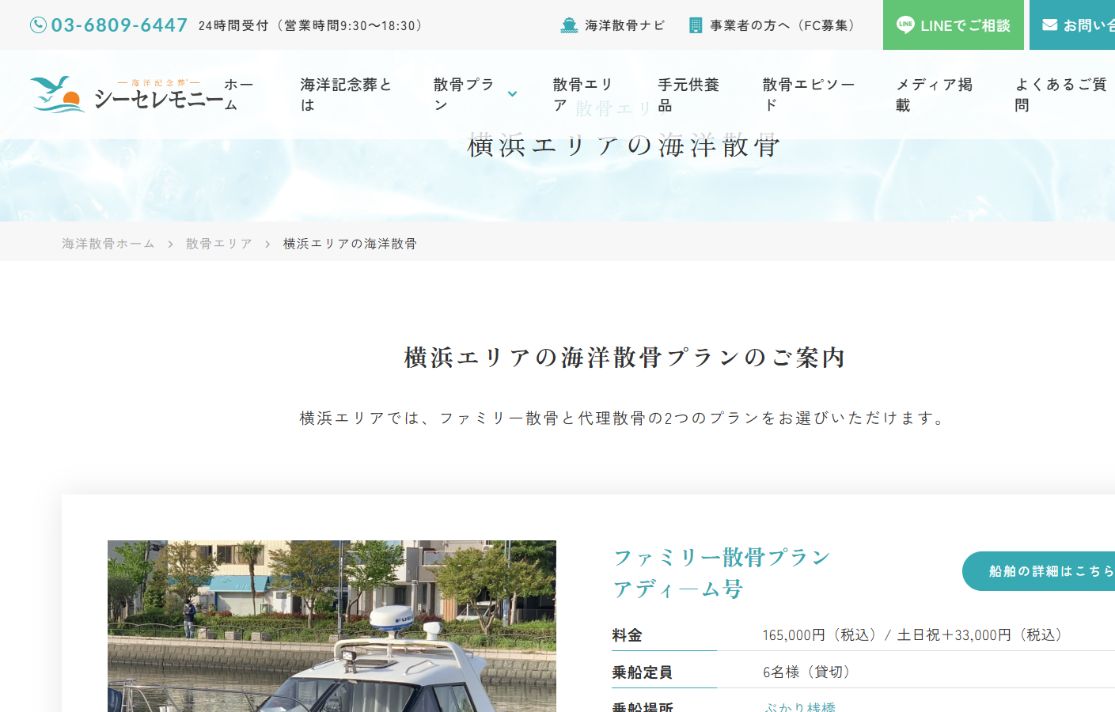The width and height of the screenshot is (1115, 712).
Task: Click the 料金 row label
Action: tap(627, 635)
